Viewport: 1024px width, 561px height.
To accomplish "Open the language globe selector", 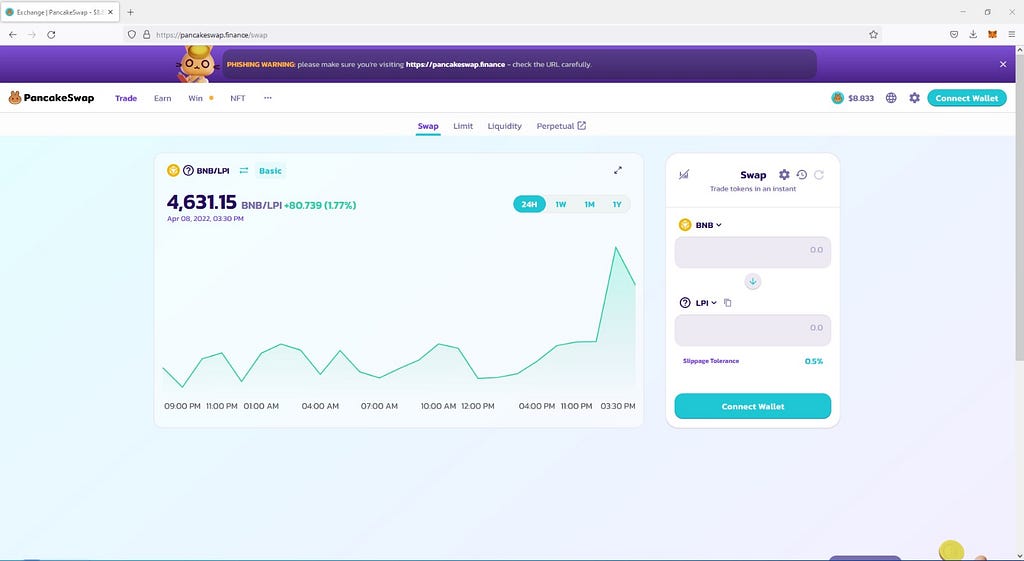I will pyautogui.click(x=891, y=98).
